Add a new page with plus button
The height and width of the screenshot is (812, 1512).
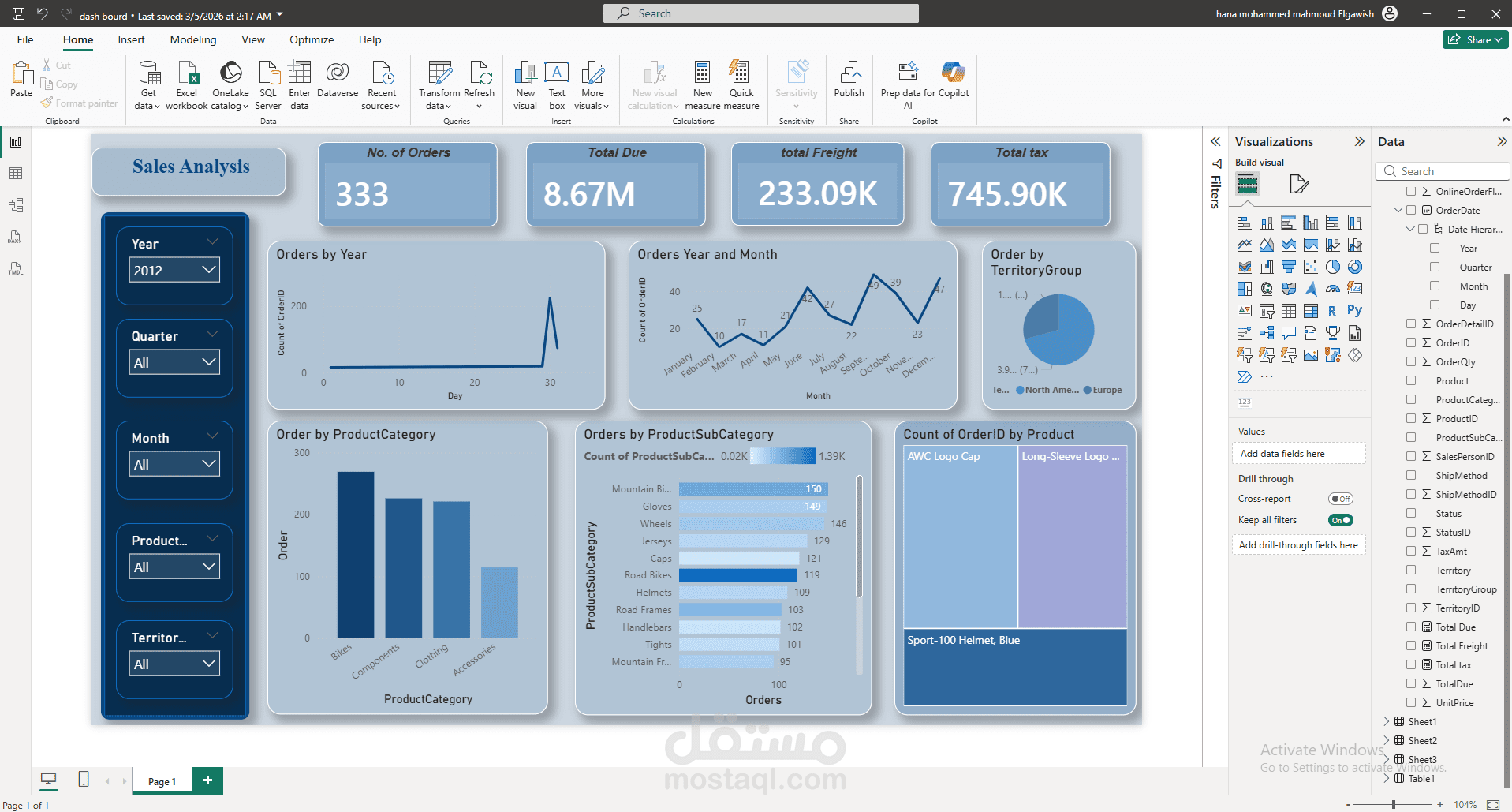click(207, 780)
